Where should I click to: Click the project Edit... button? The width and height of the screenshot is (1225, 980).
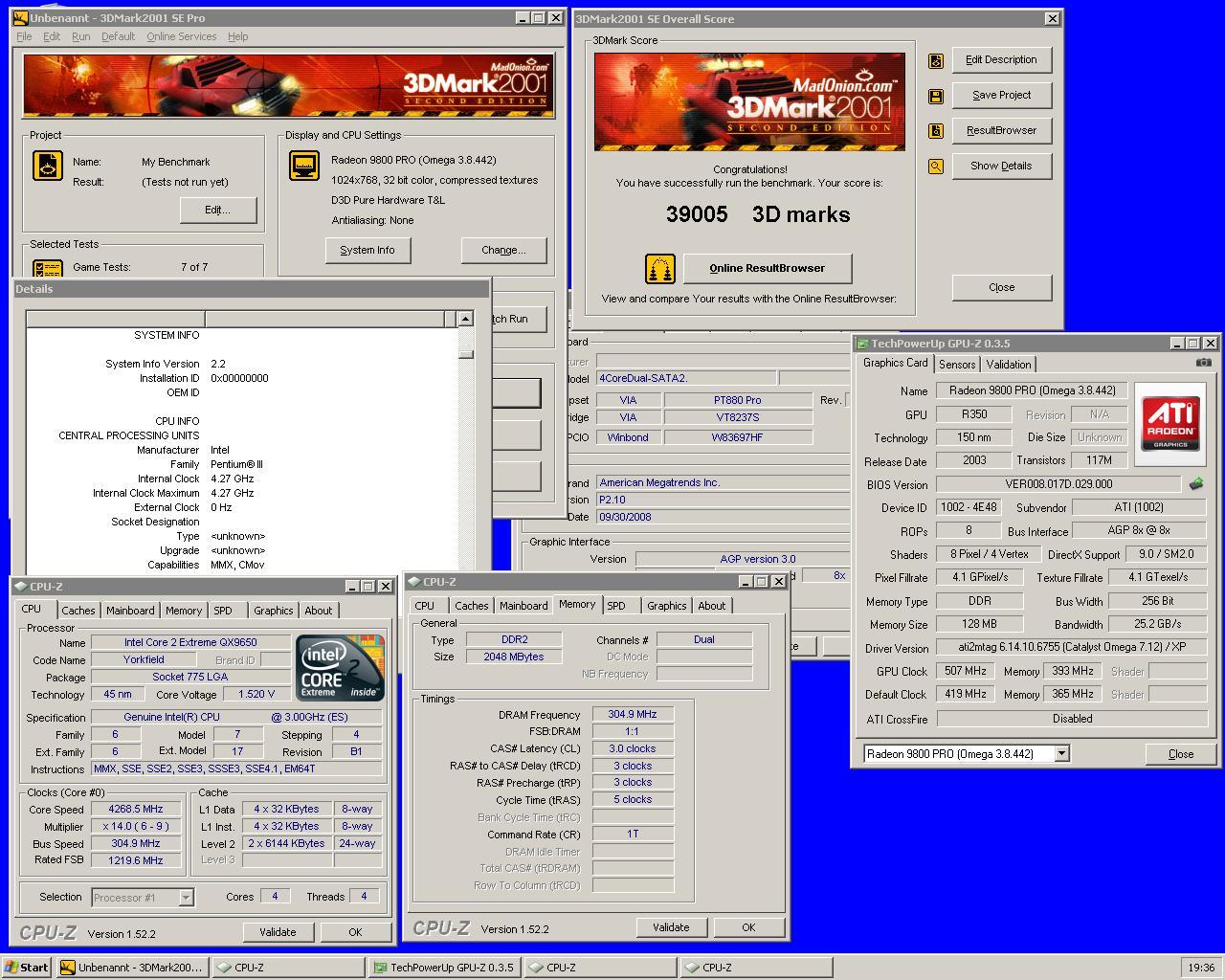(x=218, y=211)
